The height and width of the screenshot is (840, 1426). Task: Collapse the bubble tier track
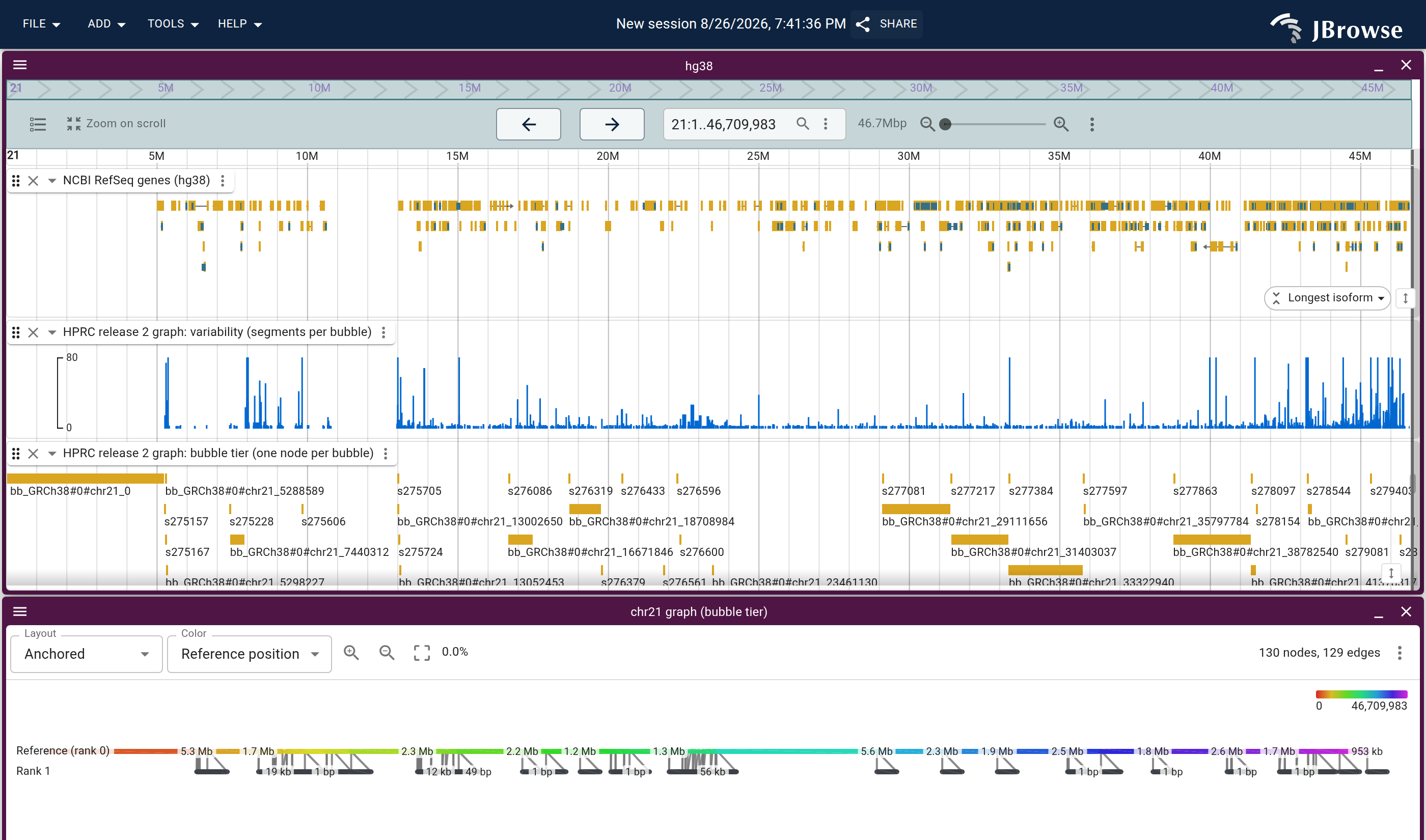point(52,454)
